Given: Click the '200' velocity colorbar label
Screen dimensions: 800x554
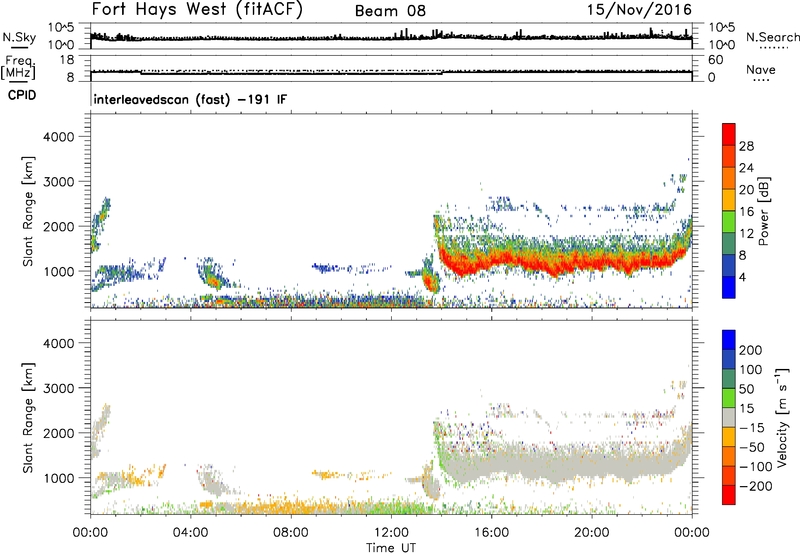Looking at the screenshot, I should point(751,350).
